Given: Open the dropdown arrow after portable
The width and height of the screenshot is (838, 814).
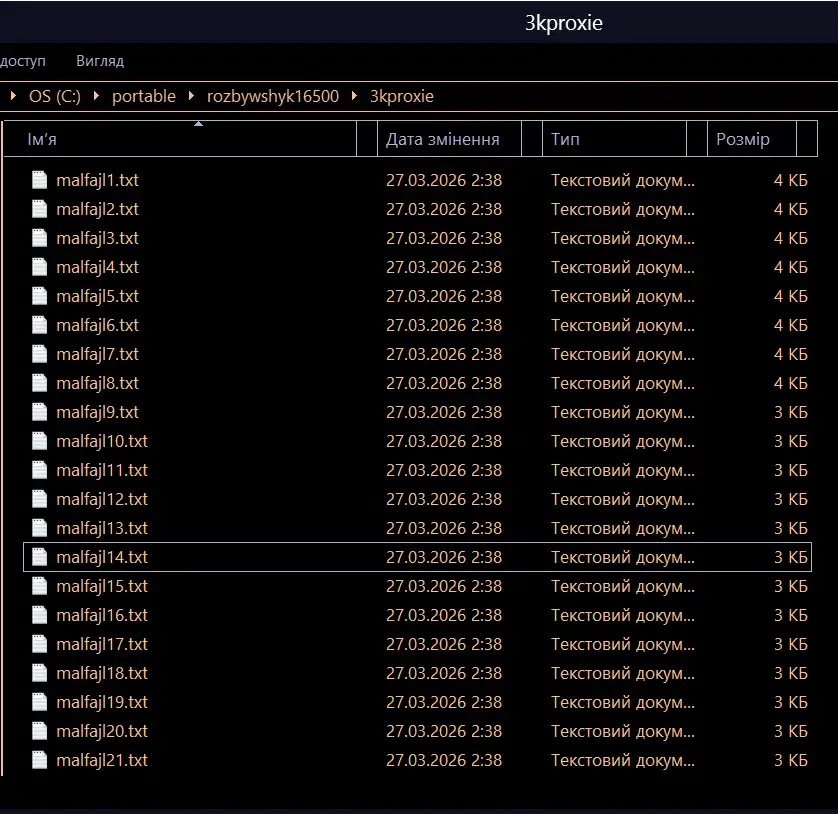Looking at the screenshot, I should pyautogui.click(x=191, y=96).
